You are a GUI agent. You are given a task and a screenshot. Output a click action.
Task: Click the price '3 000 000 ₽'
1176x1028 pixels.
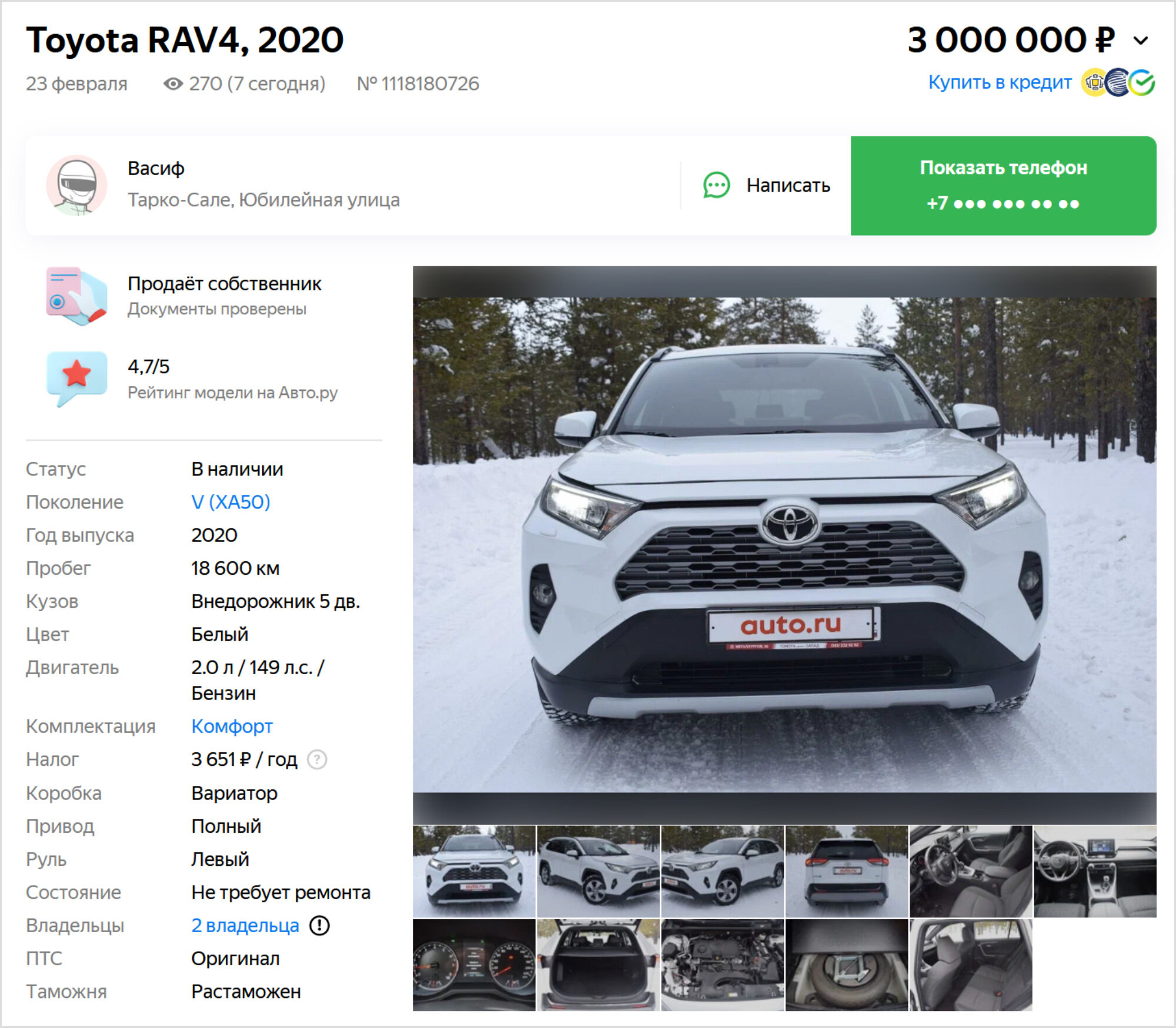click(1011, 41)
